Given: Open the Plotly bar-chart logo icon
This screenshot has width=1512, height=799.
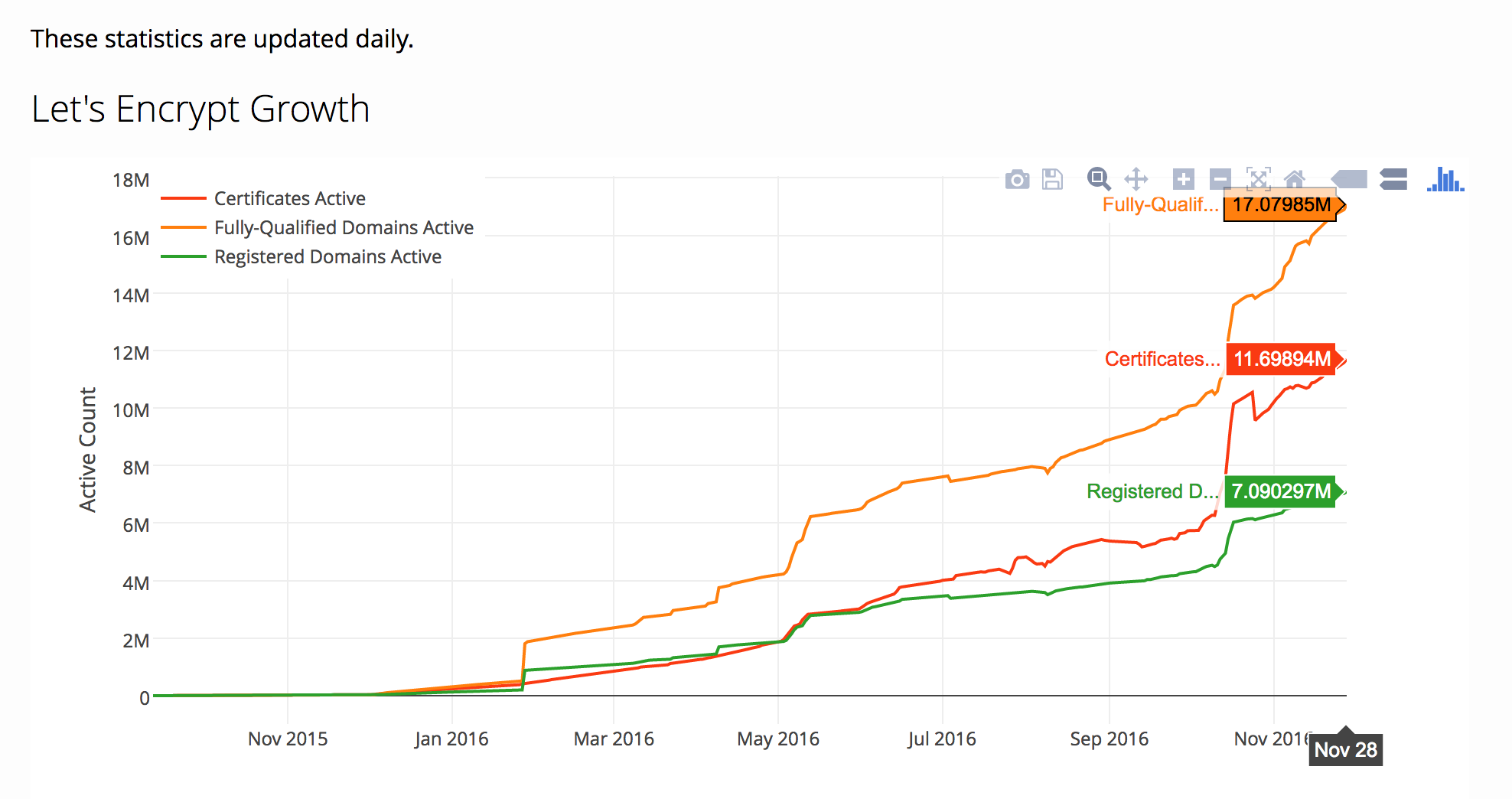Looking at the screenshot, I should click(x=1445, y=179).
